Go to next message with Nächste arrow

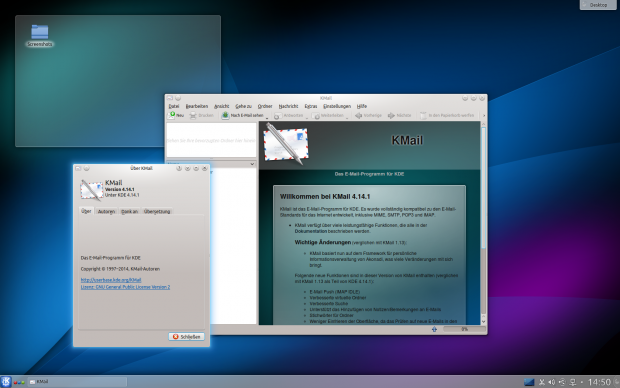pos(391,115)
